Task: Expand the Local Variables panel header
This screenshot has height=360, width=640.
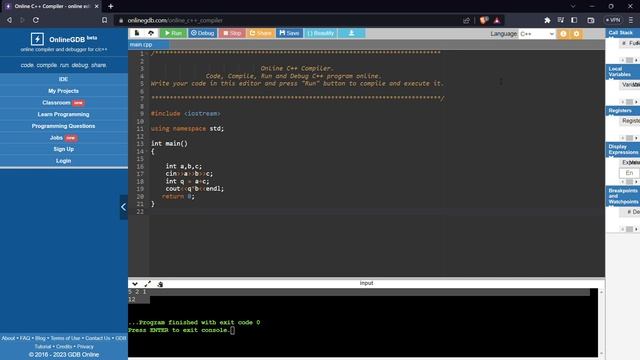Action: pyautogui.click(x=623, y=71)
